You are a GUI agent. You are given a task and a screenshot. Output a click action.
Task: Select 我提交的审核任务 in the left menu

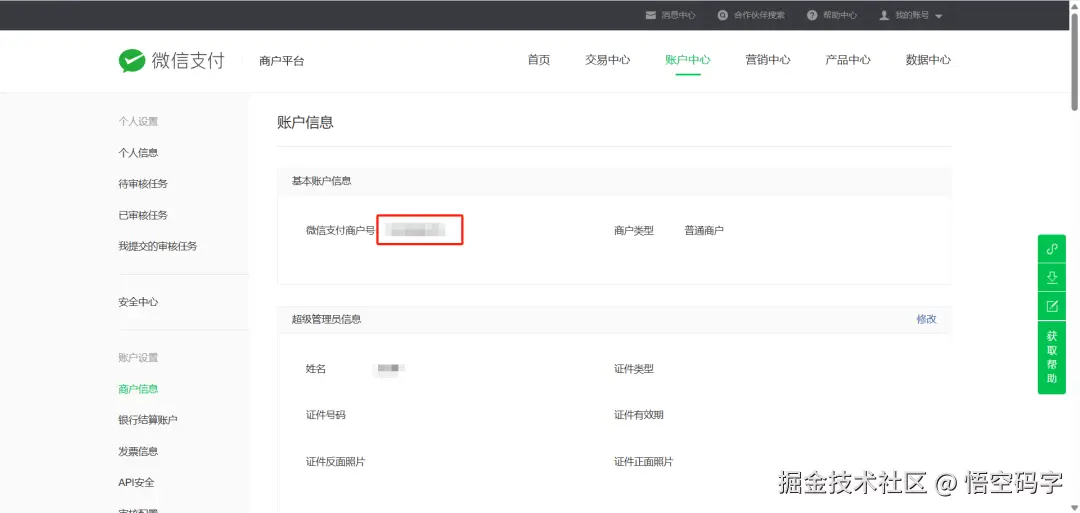(x=158, y=246)
